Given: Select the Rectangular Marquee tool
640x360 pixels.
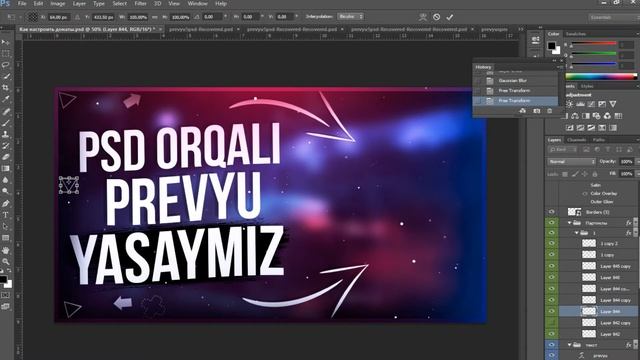Looking at the screenshot, I should coord(6,53).
